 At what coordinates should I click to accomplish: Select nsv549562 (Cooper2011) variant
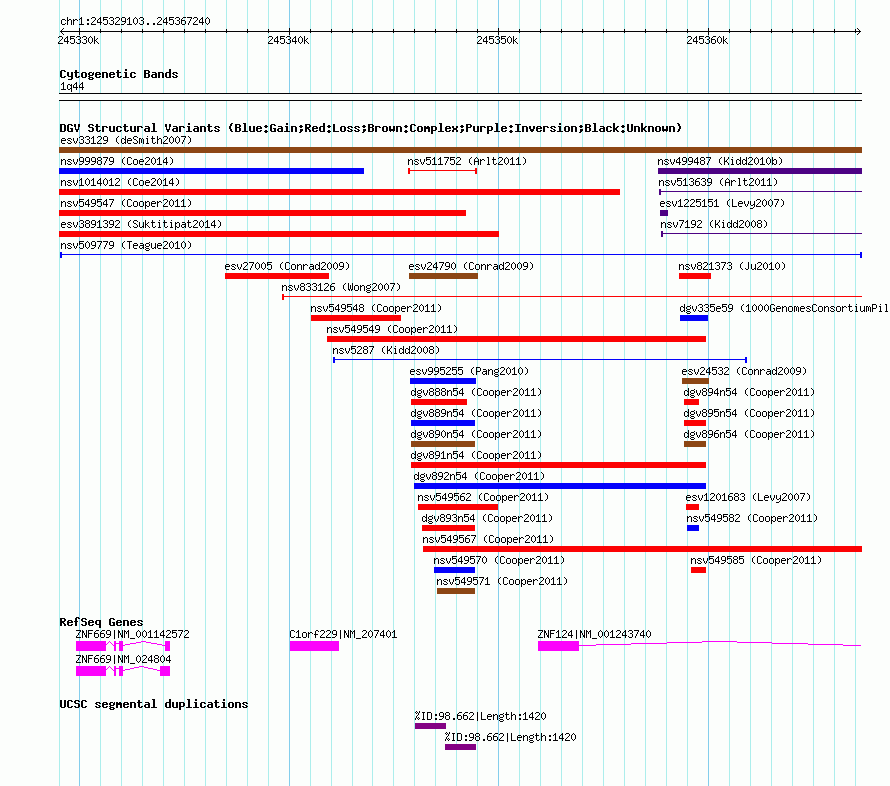click(457, 507)
